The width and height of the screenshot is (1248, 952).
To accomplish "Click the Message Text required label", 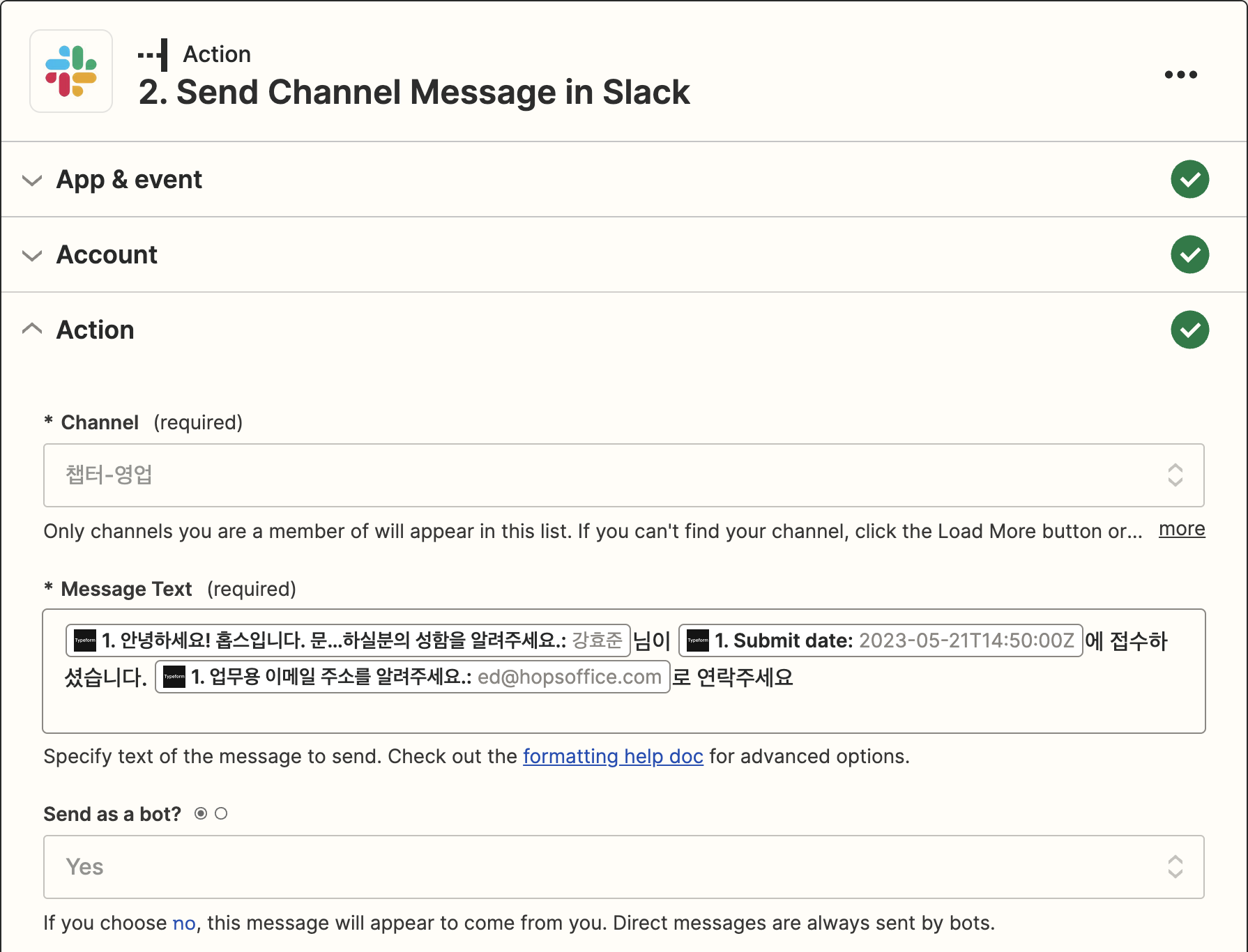I will [x=169, y=589].
